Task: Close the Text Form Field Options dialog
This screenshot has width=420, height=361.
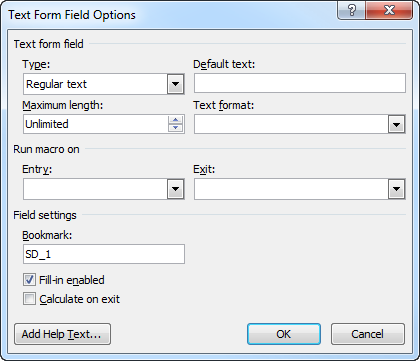Action: [389, 10]
